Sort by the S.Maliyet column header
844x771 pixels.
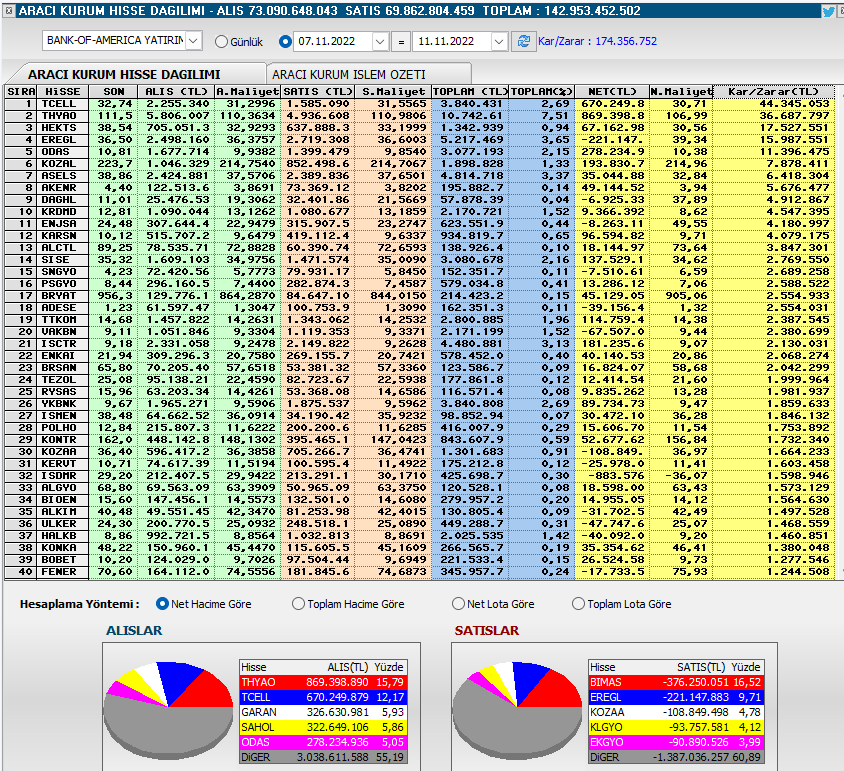click(x=393, y=92)
